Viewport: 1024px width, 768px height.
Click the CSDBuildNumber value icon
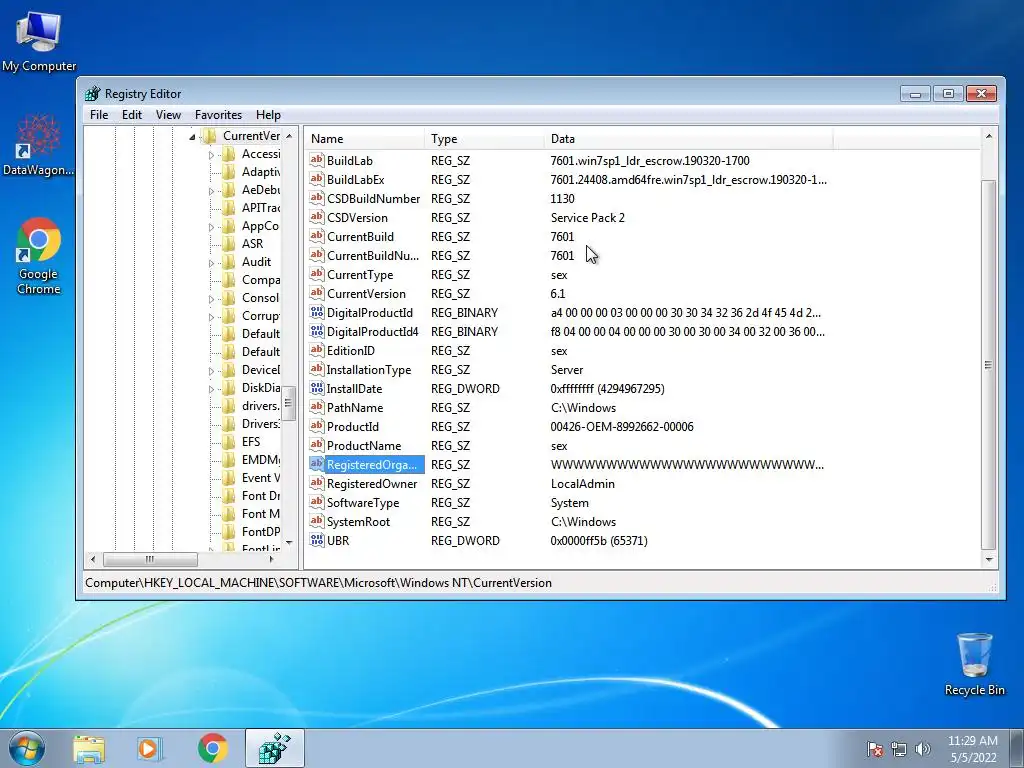pos(317,198)
